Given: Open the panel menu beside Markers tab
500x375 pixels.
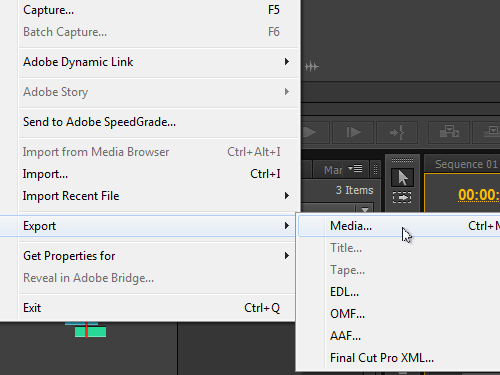Looking at the screenshot, I should (356, 169).
